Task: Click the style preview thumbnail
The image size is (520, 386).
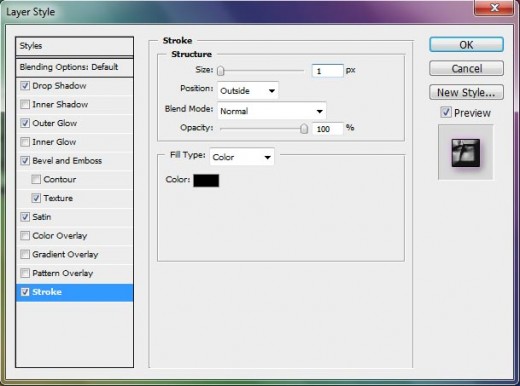Action: click(x=465, y=152)
